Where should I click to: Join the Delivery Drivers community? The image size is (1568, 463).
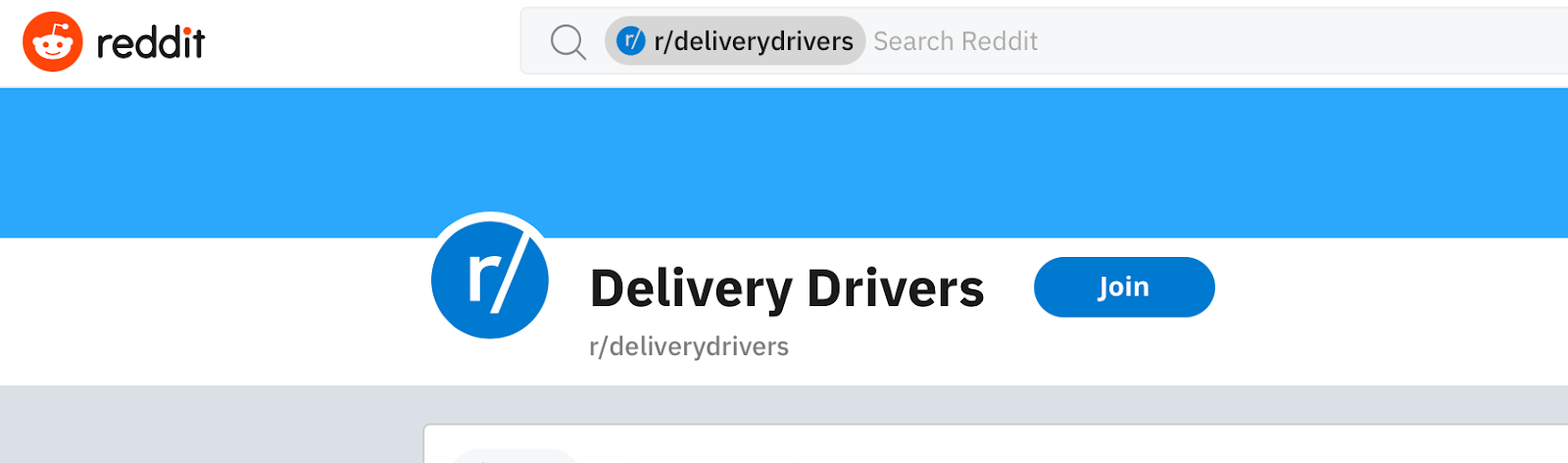[1124, 287]
